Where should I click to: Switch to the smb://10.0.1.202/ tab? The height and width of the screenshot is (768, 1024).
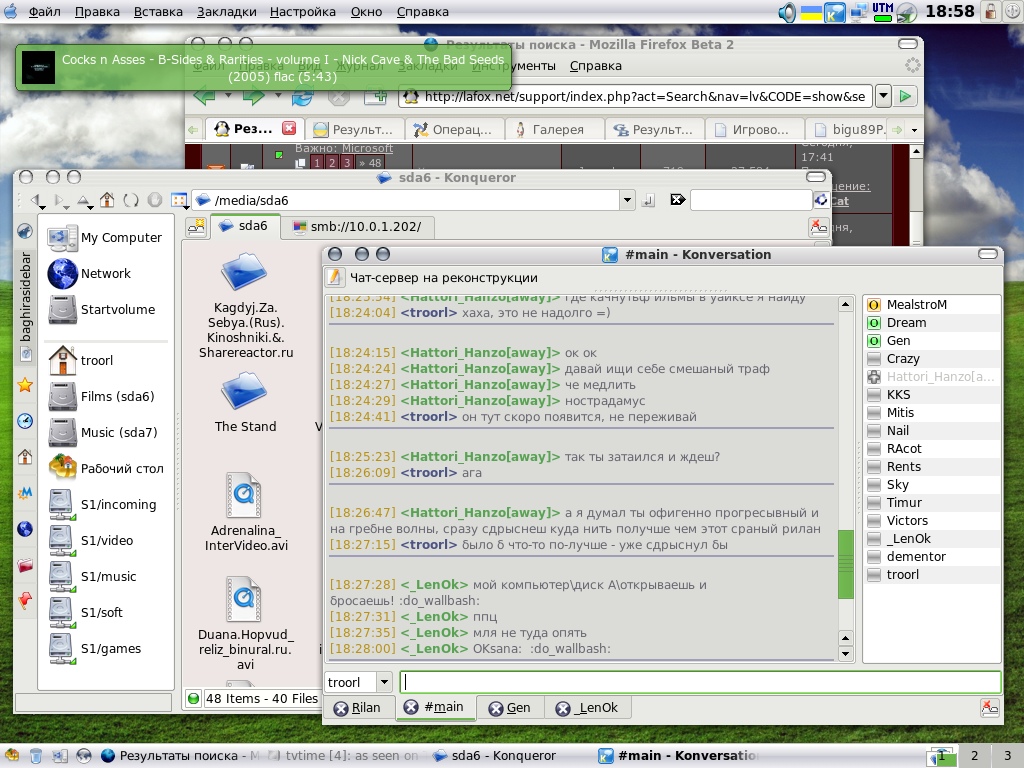358,227
